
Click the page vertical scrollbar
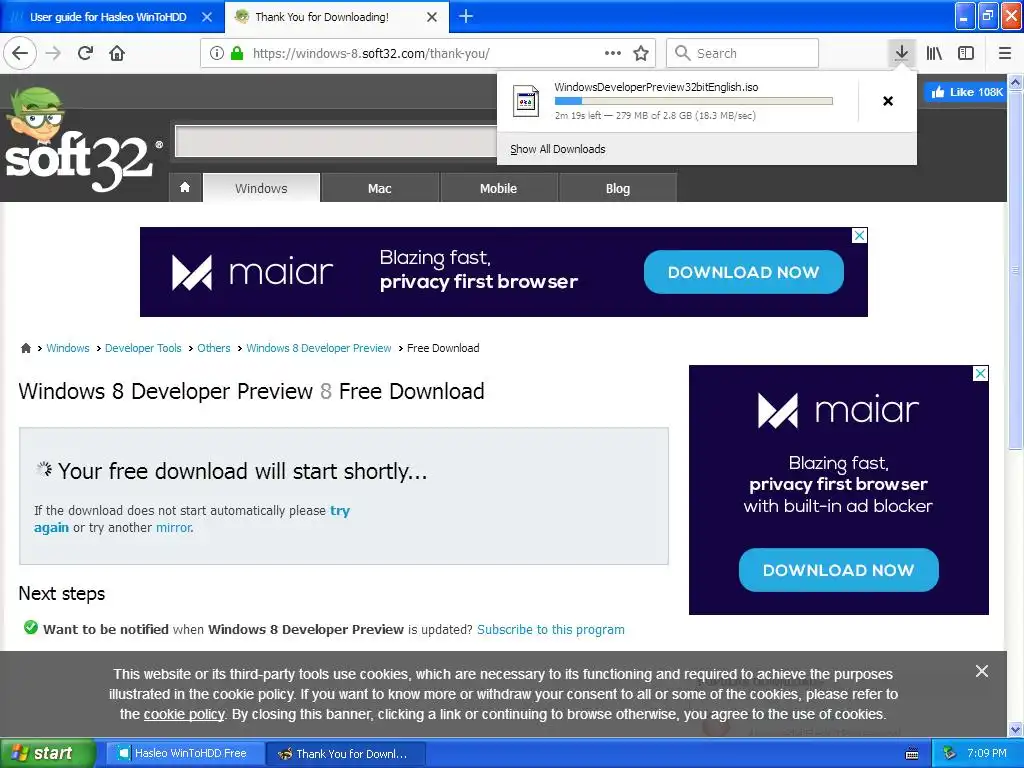coord(1015,271)
